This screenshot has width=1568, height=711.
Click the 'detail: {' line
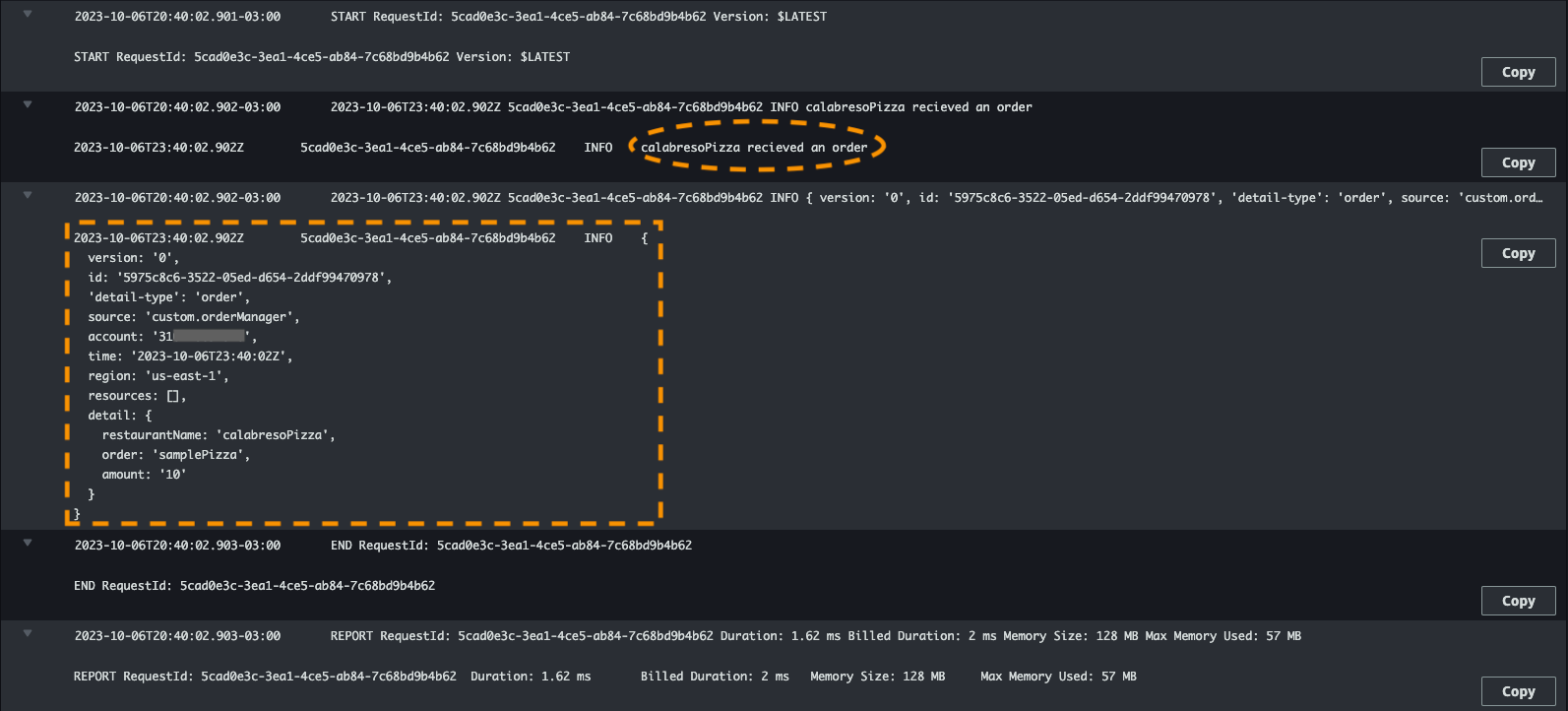120,416
